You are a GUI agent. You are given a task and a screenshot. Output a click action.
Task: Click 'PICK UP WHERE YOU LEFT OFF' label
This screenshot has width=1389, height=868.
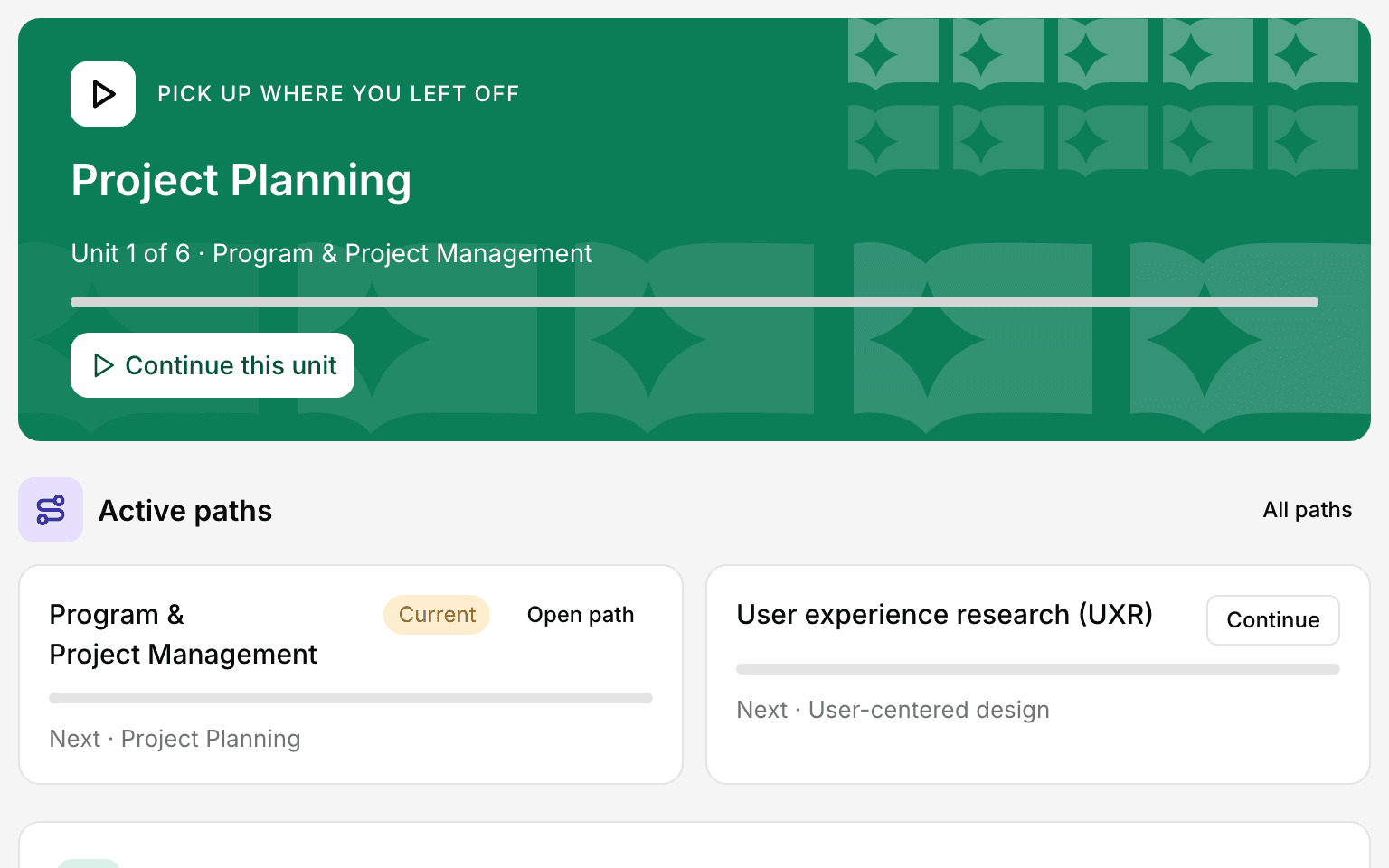pos(338,94)
